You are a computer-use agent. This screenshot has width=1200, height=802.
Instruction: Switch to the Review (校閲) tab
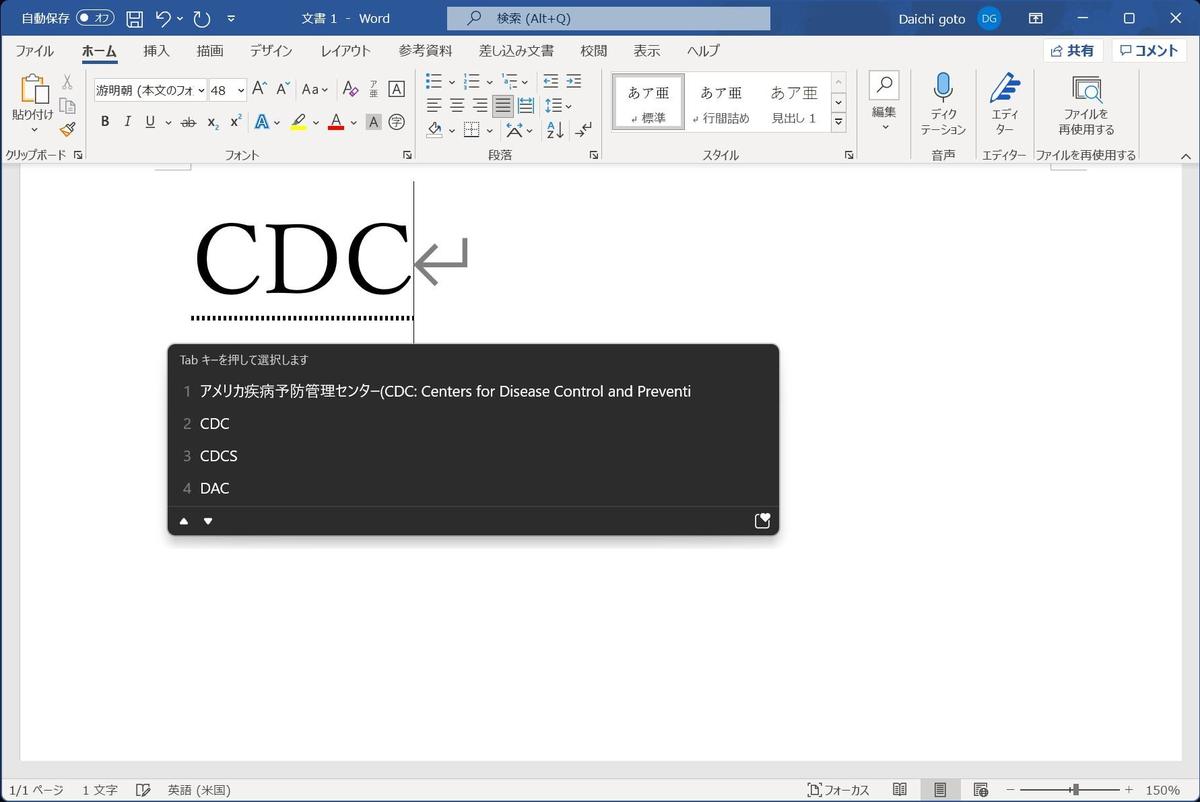point(593,51)
